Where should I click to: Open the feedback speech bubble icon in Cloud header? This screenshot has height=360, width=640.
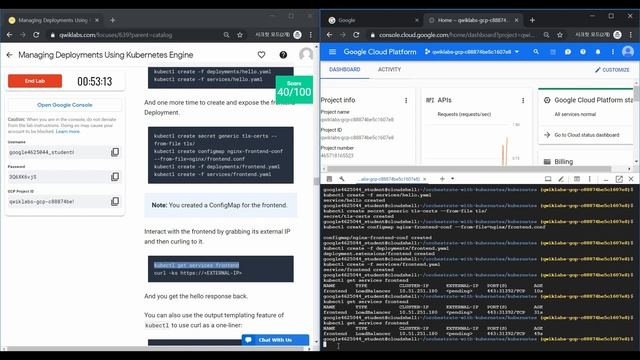click(568, 52)
